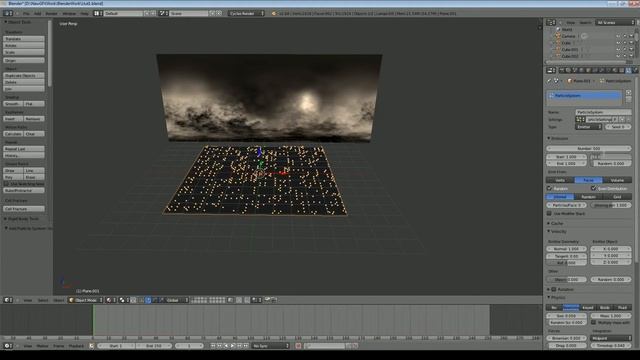Adjust the Normal velocity slider
Screen dimensions: 640x360
tap(567, 249)
